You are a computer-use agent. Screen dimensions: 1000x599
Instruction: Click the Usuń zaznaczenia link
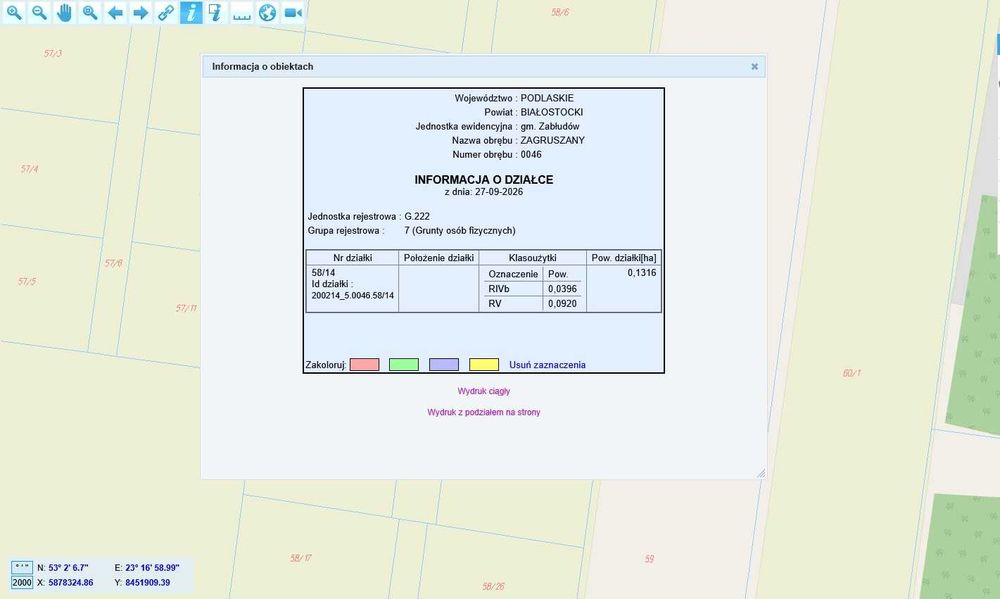pos(547,365)
